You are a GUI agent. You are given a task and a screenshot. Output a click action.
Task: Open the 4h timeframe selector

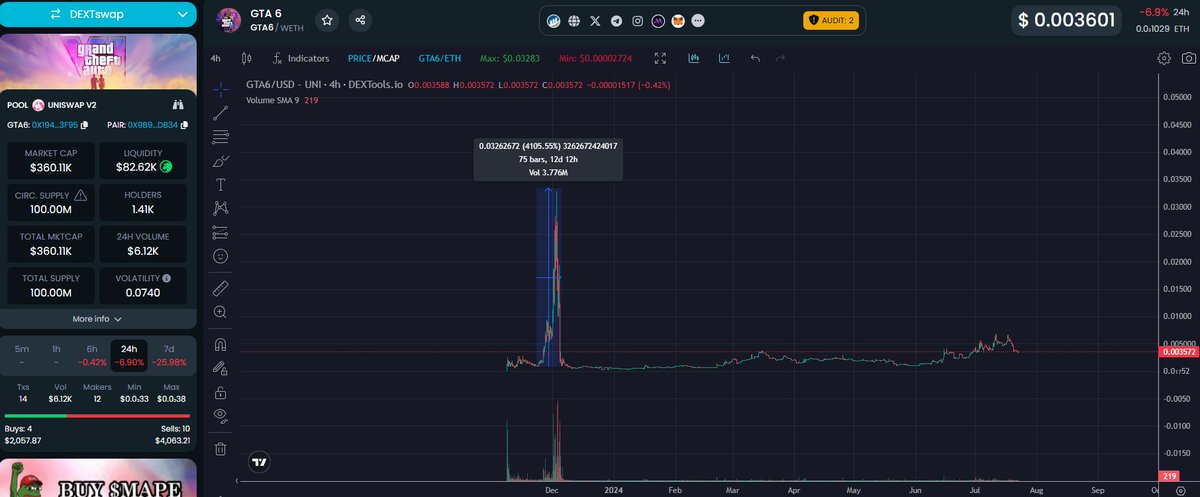(216, 59)
